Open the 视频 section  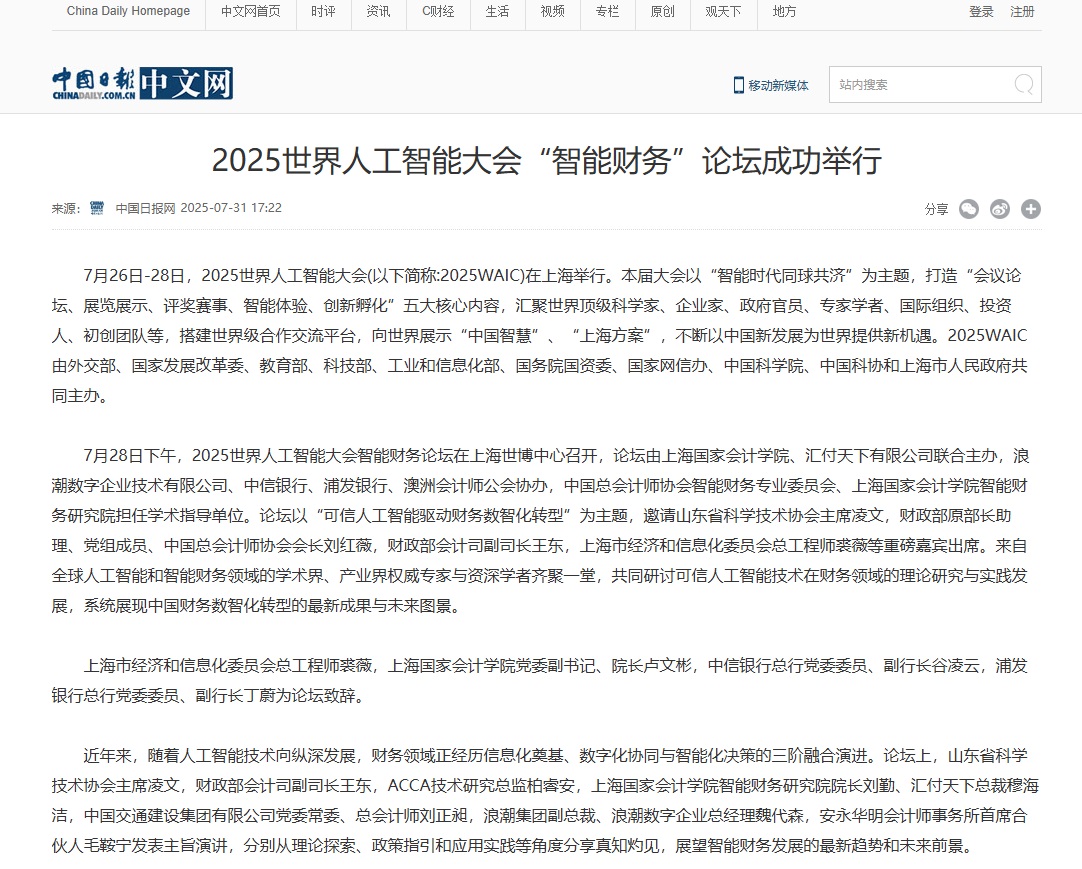tap(552, 12)
